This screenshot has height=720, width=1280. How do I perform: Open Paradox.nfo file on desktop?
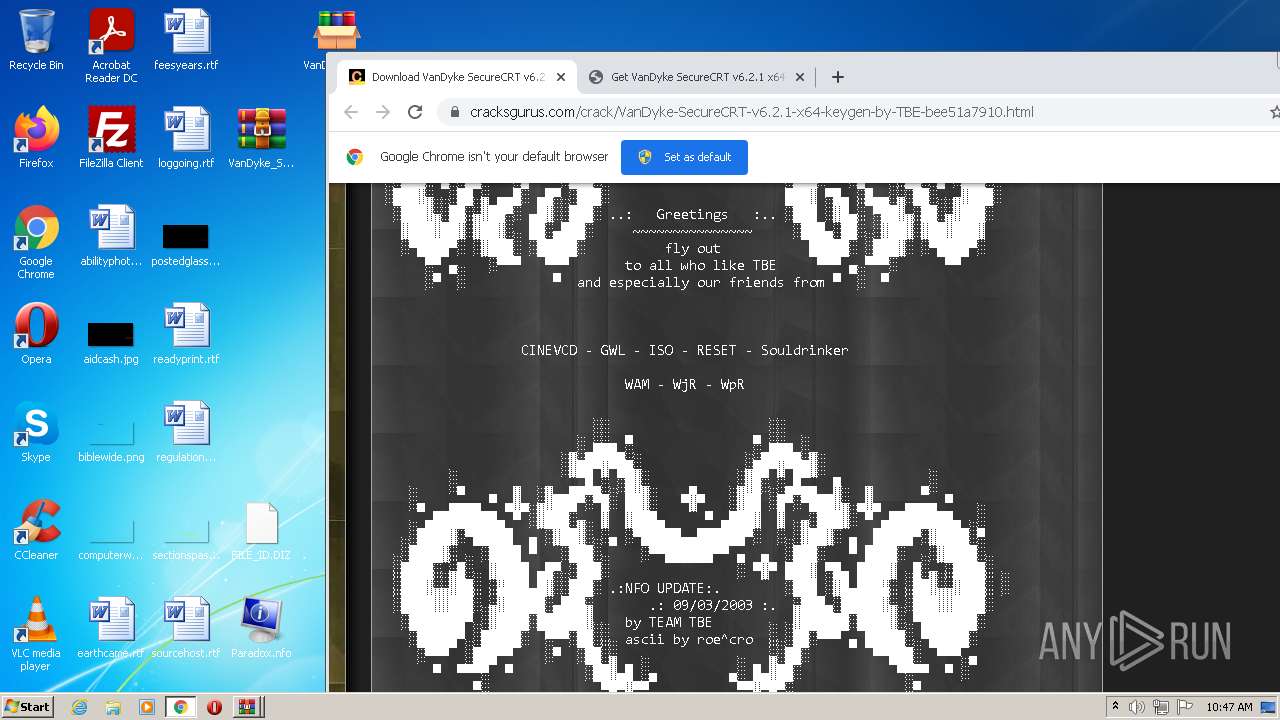click(261, 628)
